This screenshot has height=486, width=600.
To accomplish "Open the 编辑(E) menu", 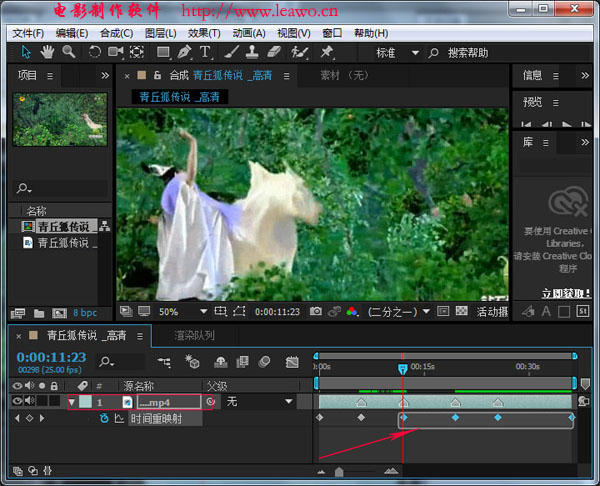I will click(72, 33).
